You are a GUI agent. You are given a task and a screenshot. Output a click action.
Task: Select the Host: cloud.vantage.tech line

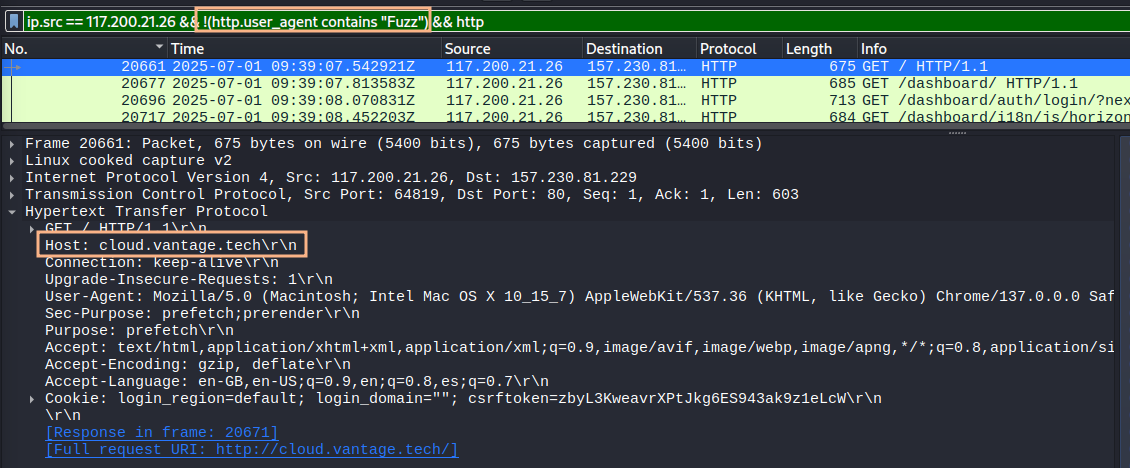(x=171, y=246)
